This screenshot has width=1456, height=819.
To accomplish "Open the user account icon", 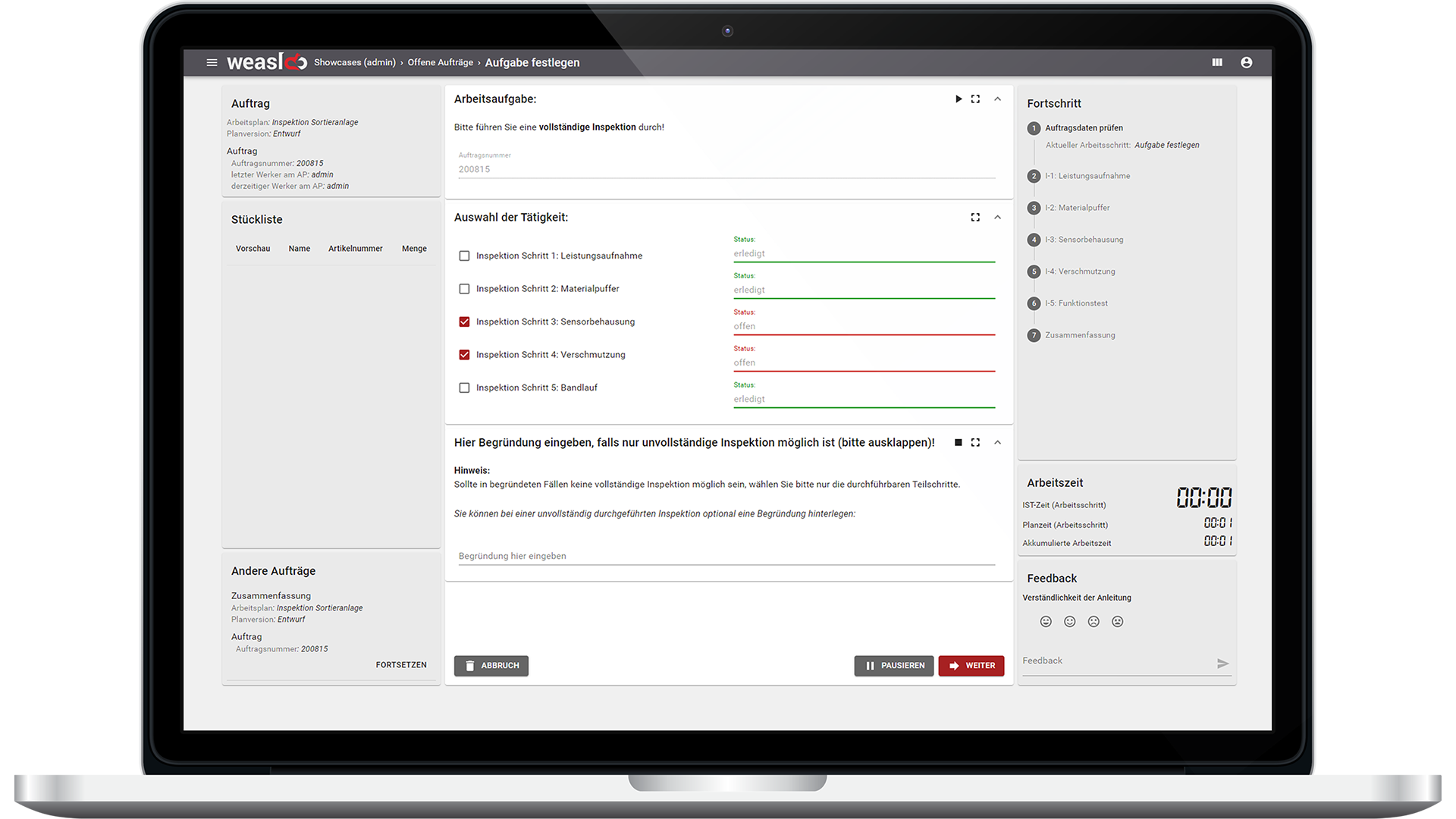I will click(x=1246, y=62).
